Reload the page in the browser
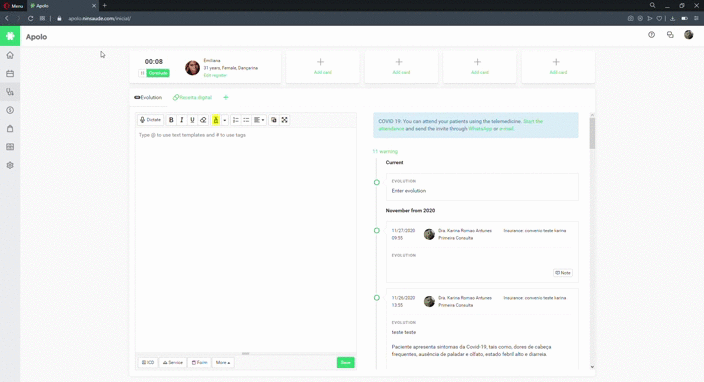 click(x=31, y=18)
